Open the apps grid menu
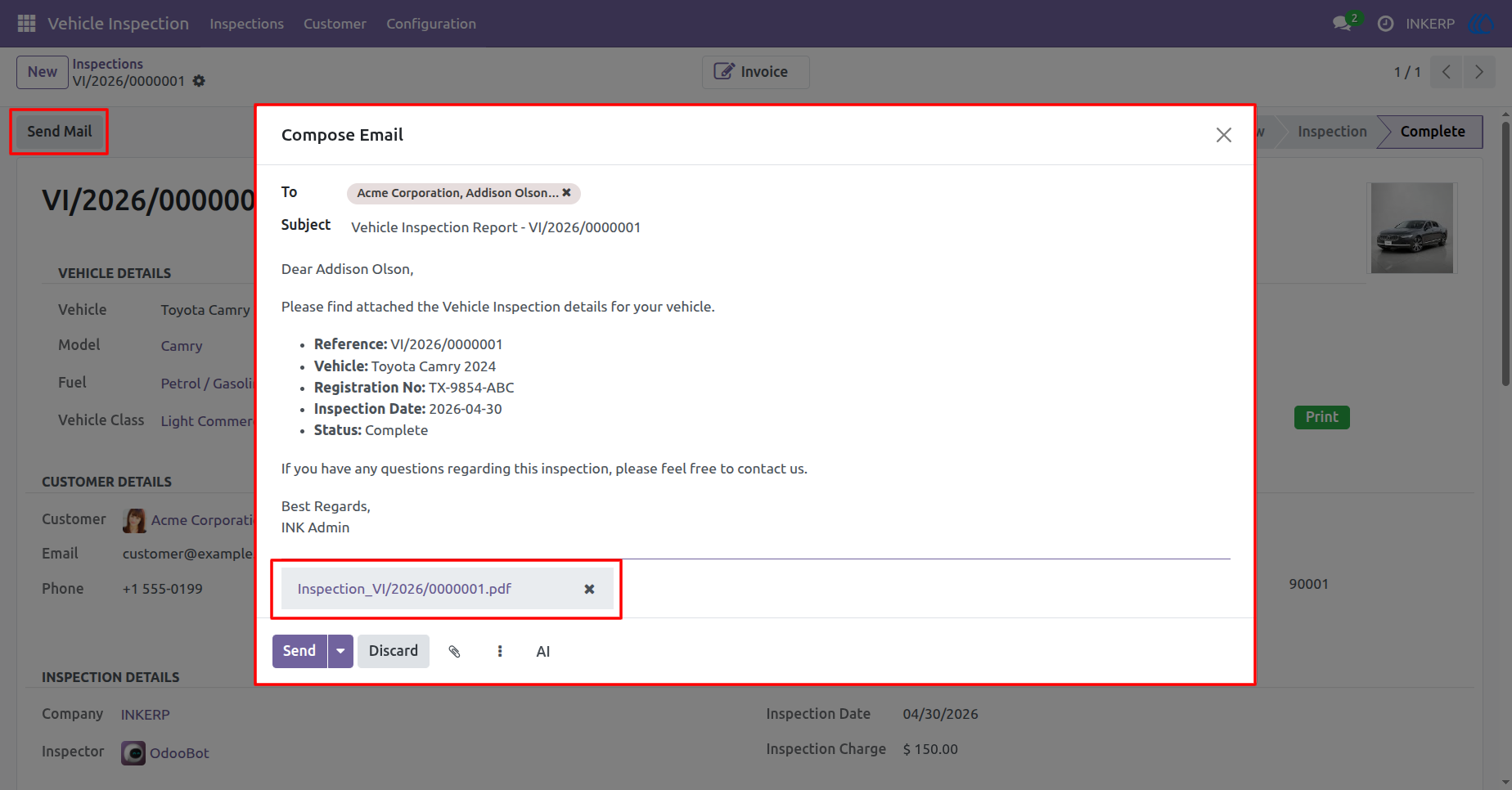The height and width of the screenshot is (790, 1512). 26,24
